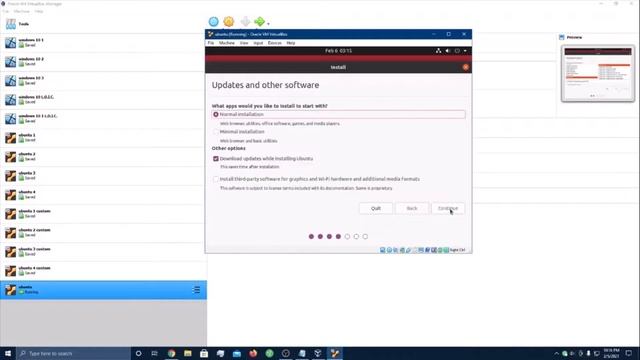Image resolution: width=640 pixels, height=360 pixels.
Task: Close the Install dialog with the orange X
Action: [x=466, y=67]
